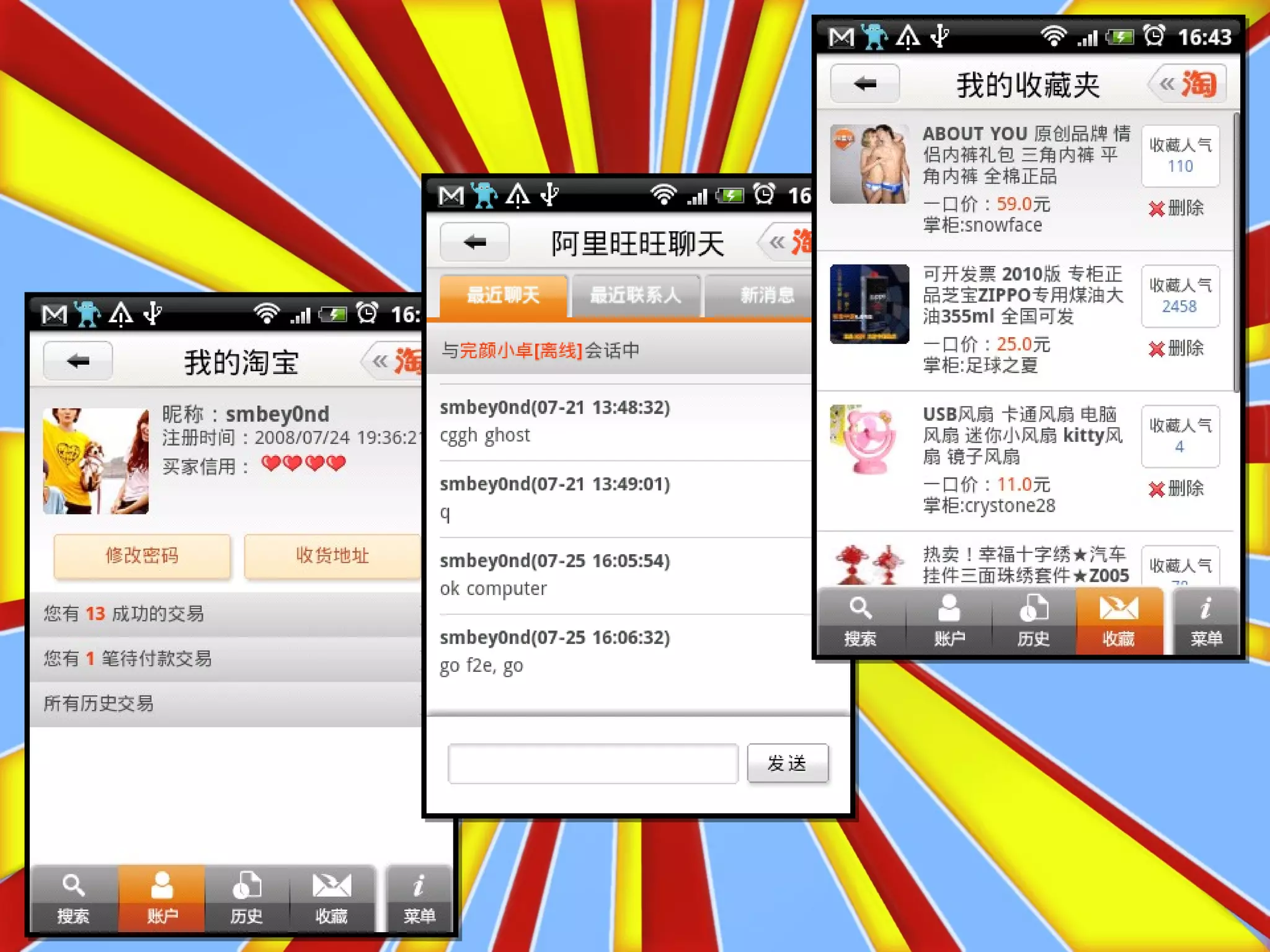Tap the 买家信用 hearts rating
This screenshot has height=952, width=1270.
[303, 464]
